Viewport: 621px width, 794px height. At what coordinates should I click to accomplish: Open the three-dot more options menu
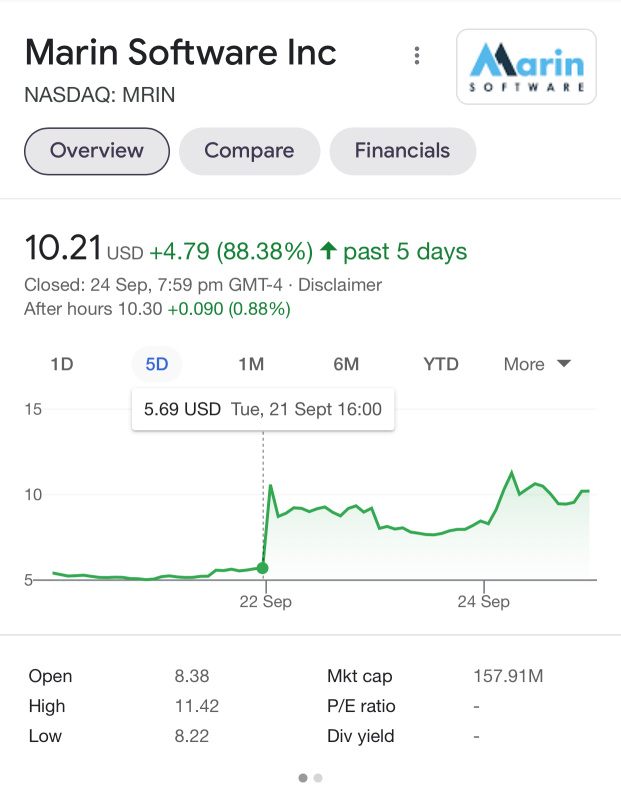pos(417,55)
